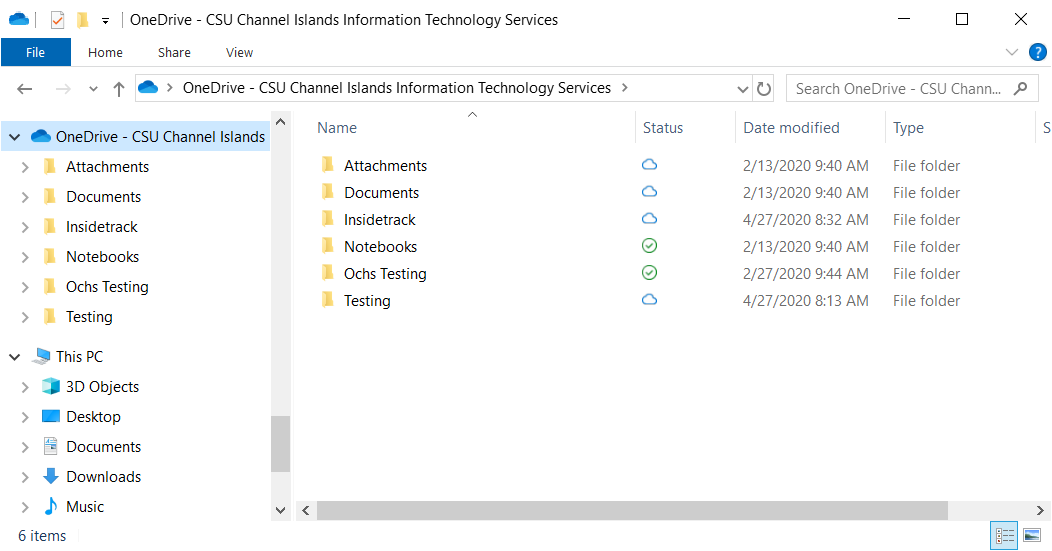Click the synced checkmark status for Notebooks
The height and width of the screenshot is (551, 1052).
click(x=649, y=246)
